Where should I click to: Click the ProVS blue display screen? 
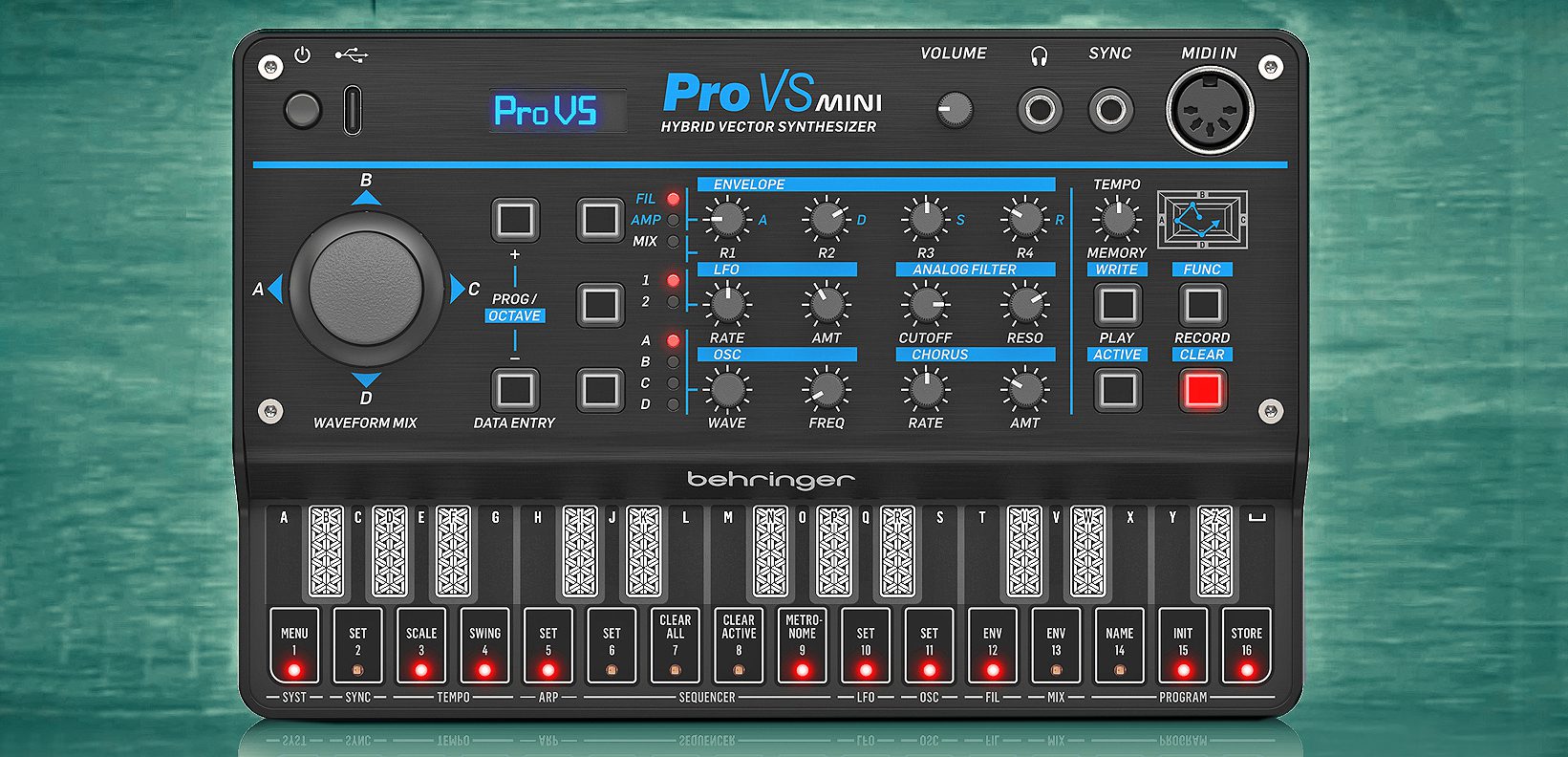pyautogui.click(x=559, y=111)
